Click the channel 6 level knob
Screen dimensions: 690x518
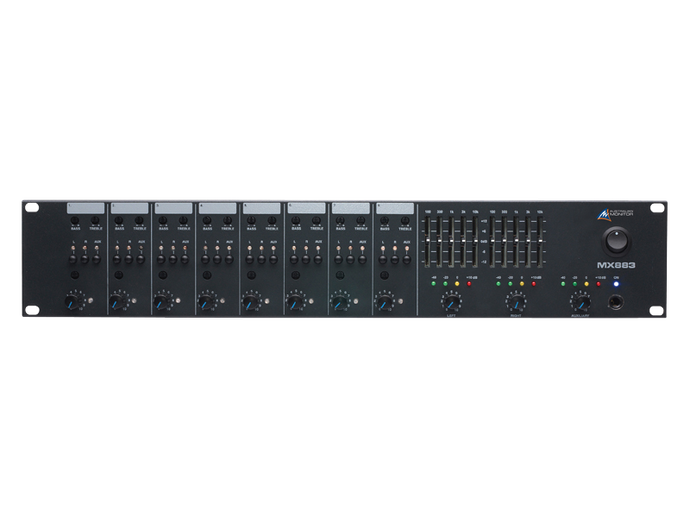pyautogui.click(x=293, y=302)
